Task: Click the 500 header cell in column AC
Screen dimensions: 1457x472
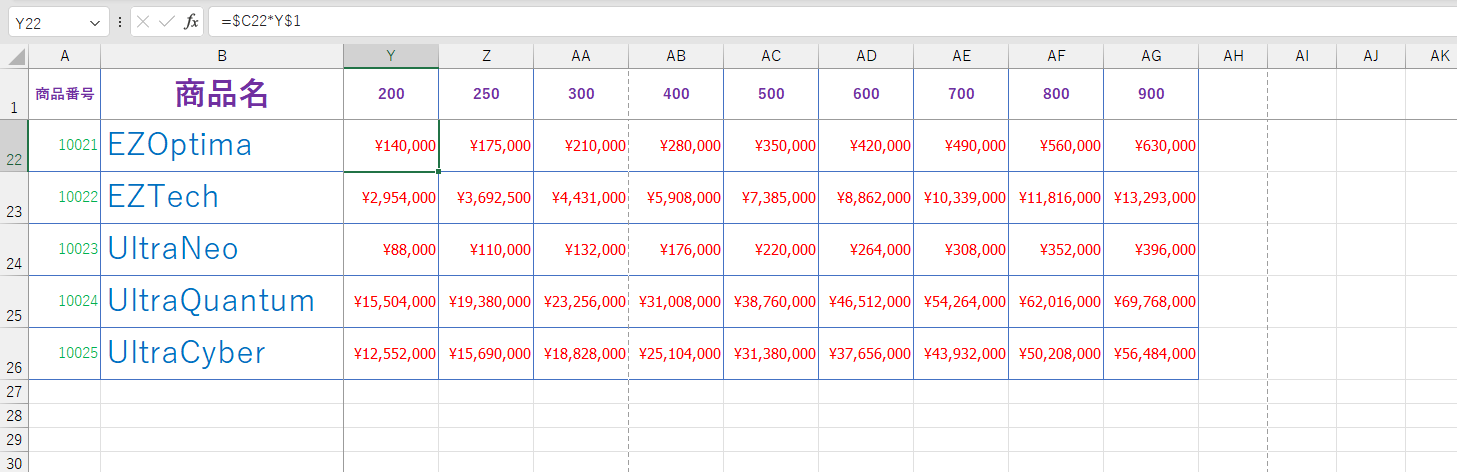Action: coord(771,94)
